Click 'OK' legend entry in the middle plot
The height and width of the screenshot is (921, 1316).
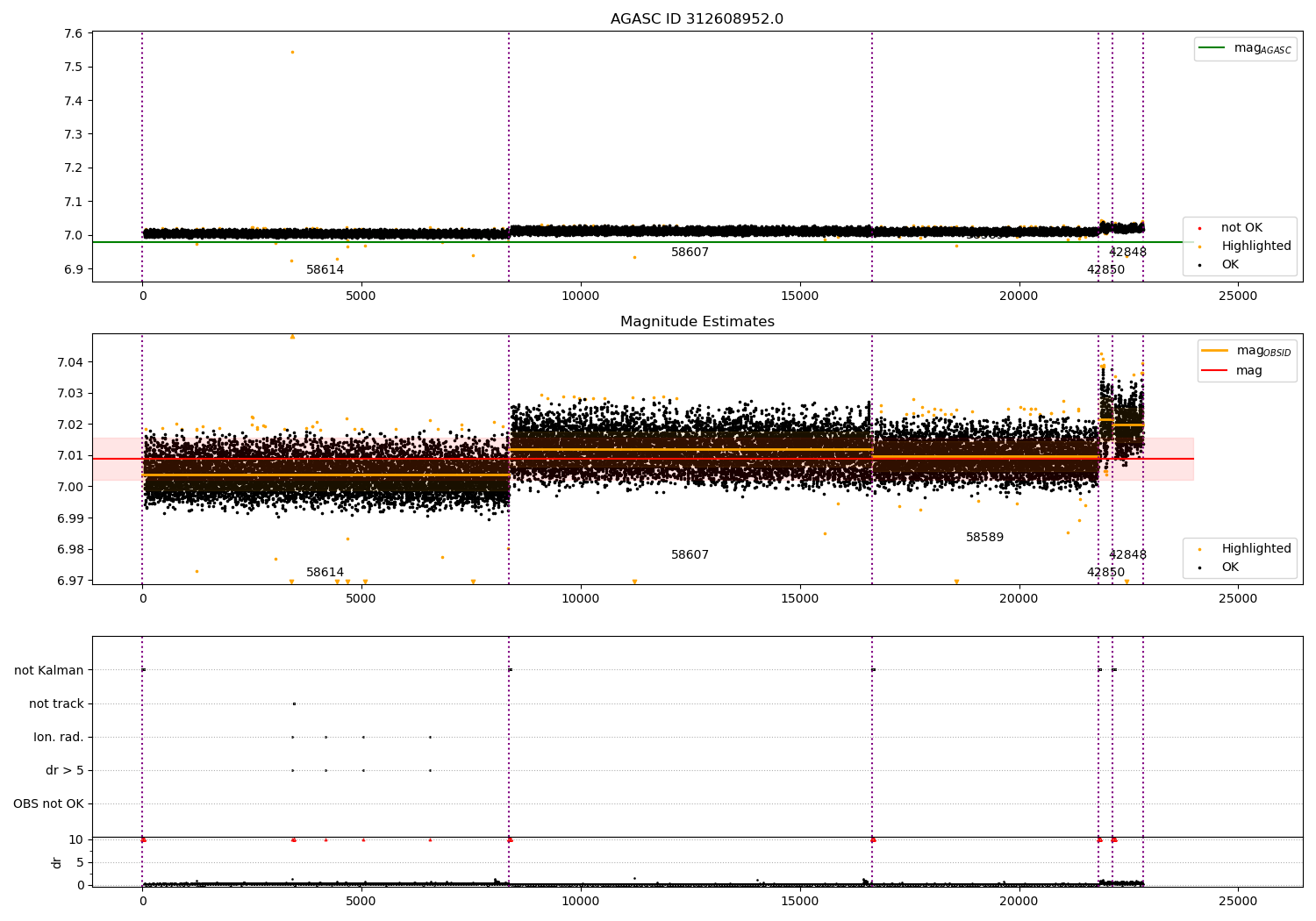(x=1230, y=568)
